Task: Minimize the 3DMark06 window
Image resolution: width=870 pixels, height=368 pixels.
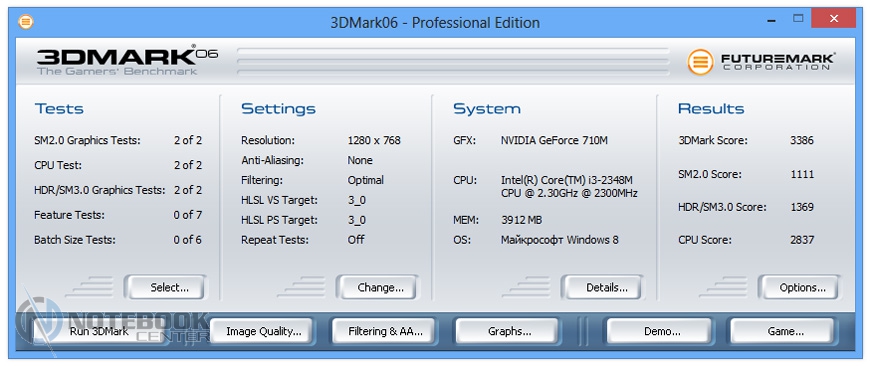Action: tap(772, 21)
